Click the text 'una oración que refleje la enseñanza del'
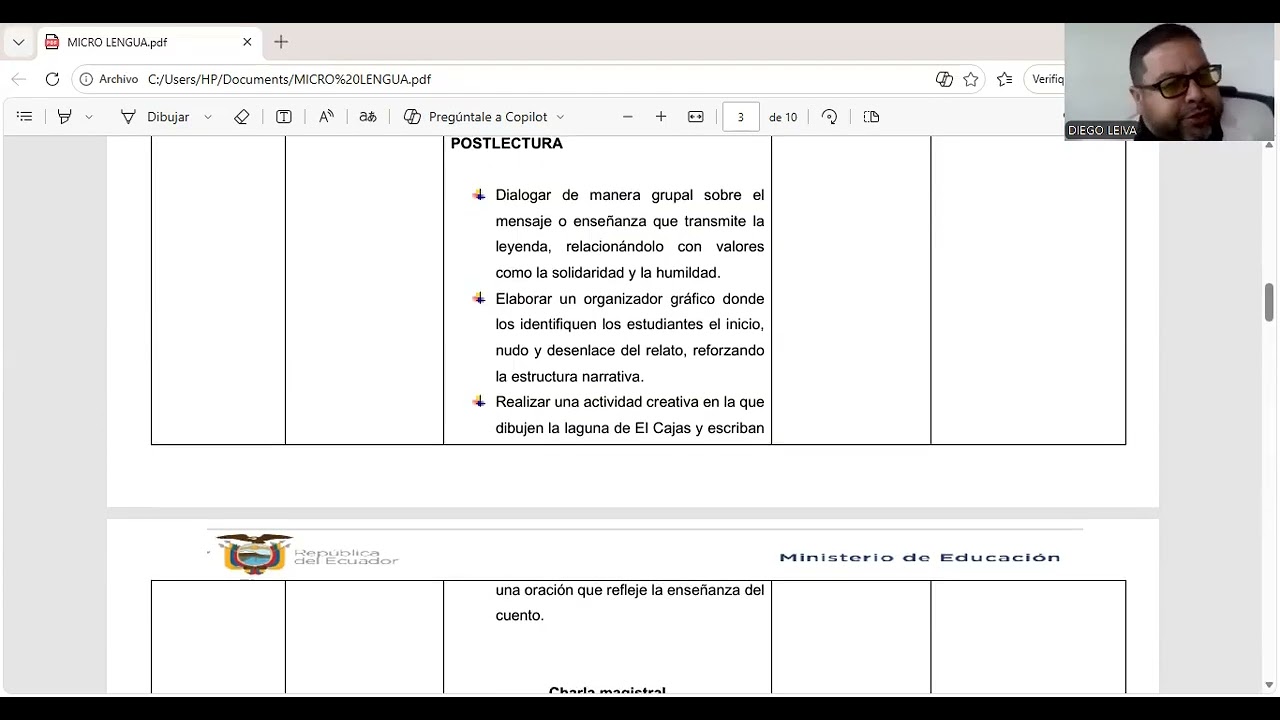Viewport: 1280px width, 720px height. tap(630, 590)
